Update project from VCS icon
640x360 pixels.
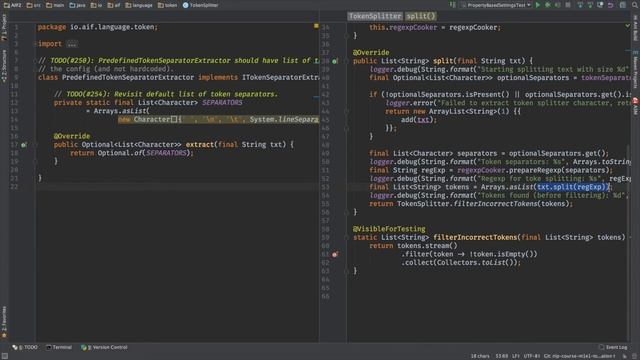tap(580, 5)
